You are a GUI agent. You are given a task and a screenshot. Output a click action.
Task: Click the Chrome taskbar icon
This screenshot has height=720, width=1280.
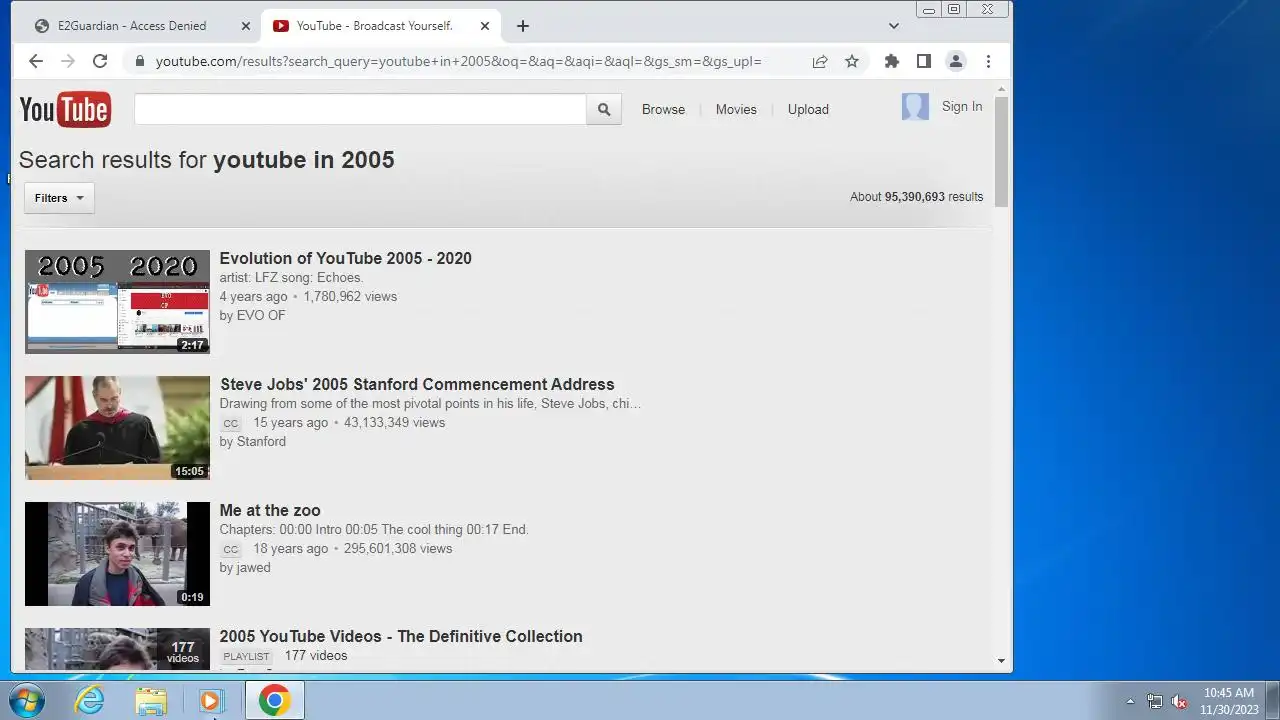274,701
